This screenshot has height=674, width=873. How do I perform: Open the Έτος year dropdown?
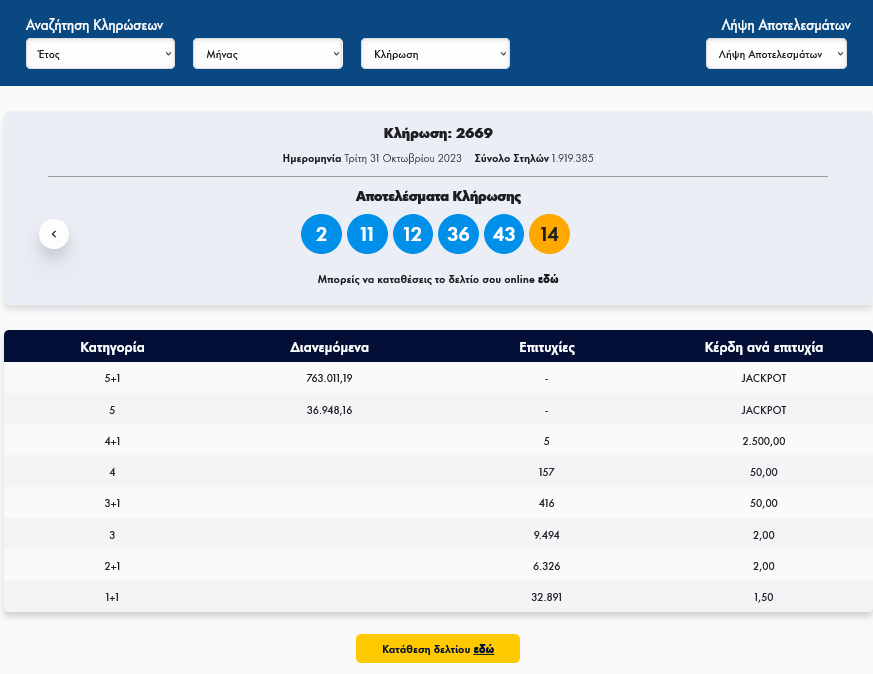(101, 54)
